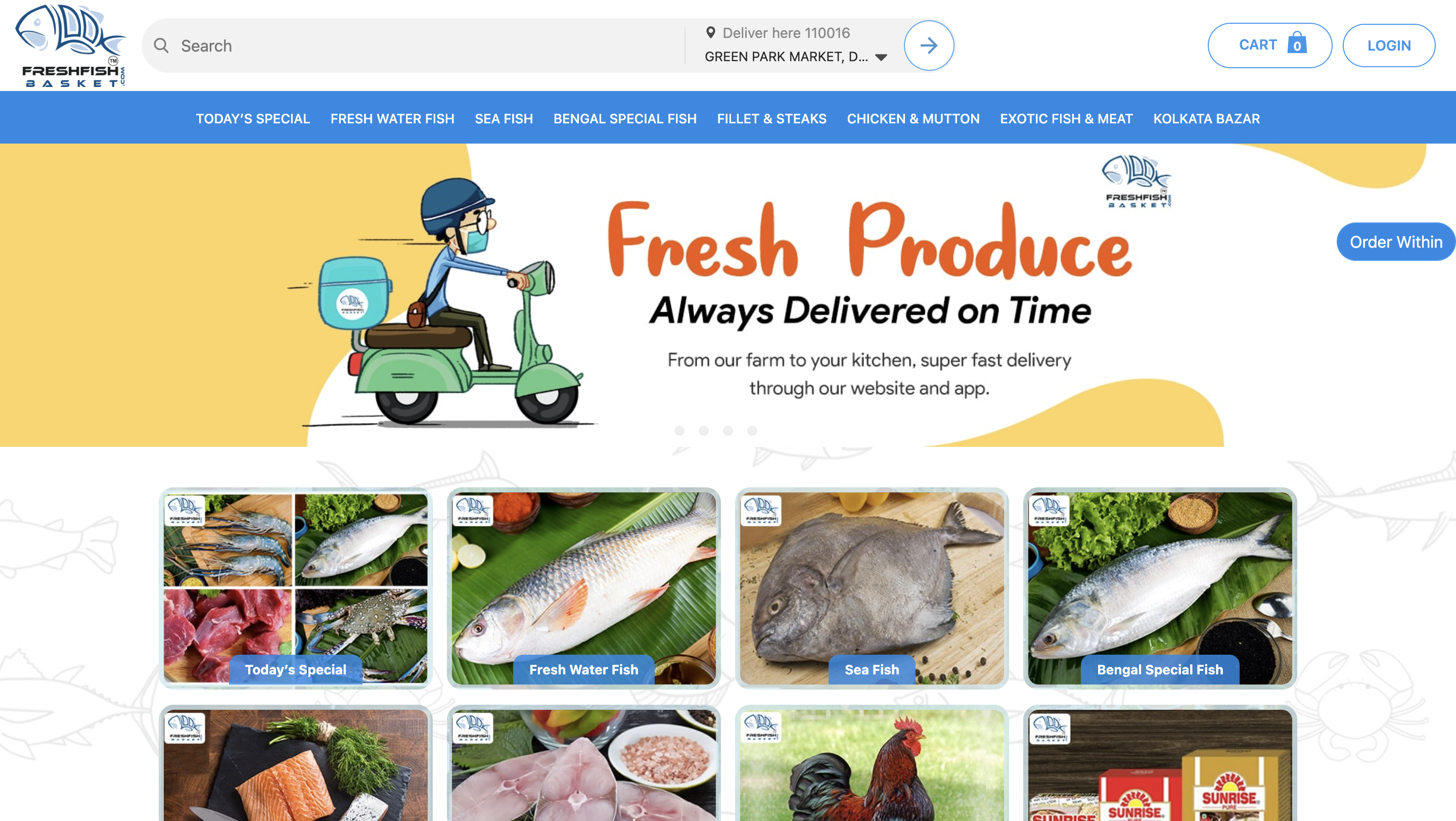
Task: Open the rooster chicken category thumbnail
Action: click(x=872, y=764)
